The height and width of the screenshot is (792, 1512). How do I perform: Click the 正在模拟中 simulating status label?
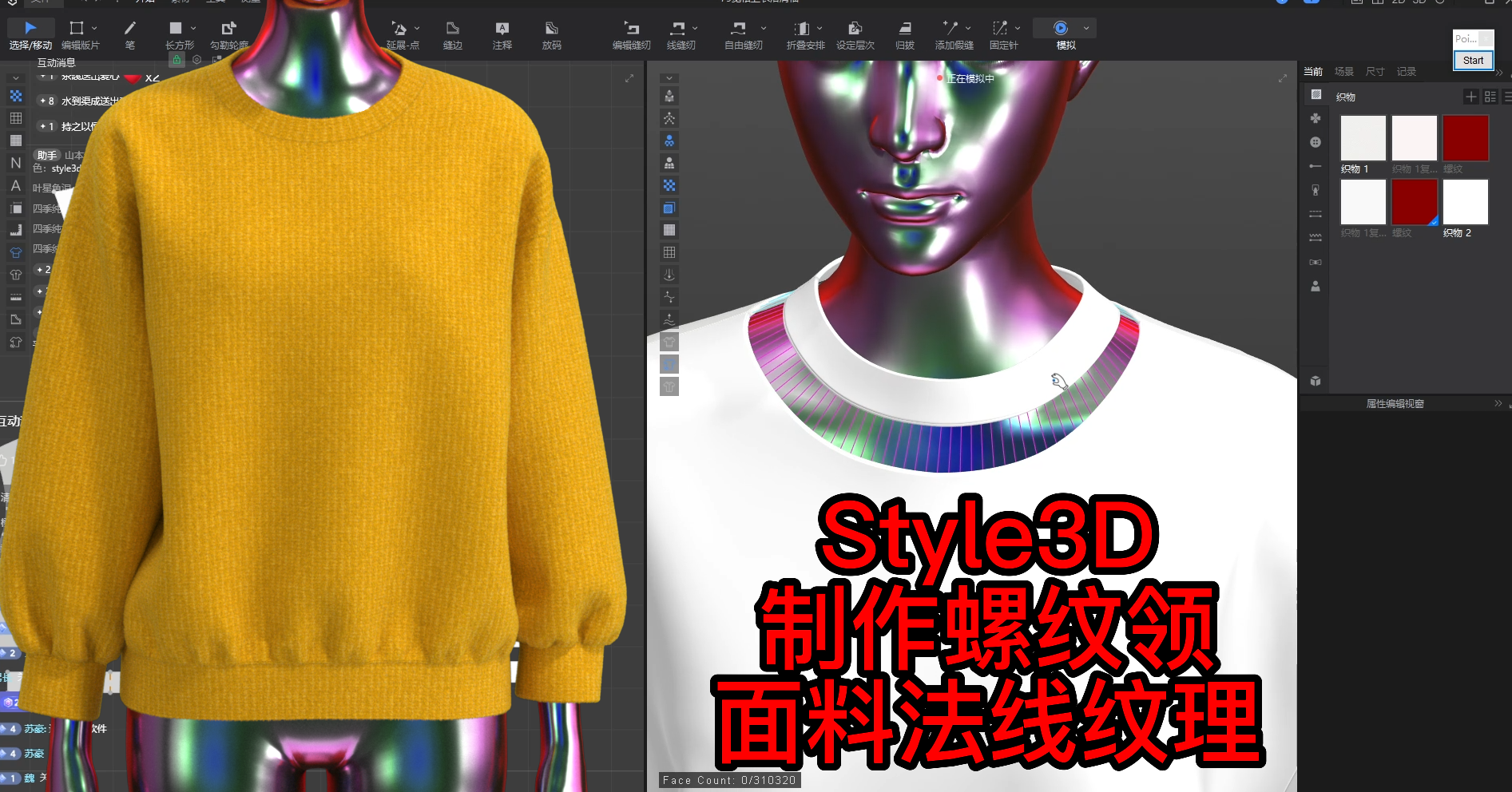click(x=970, y=78)
